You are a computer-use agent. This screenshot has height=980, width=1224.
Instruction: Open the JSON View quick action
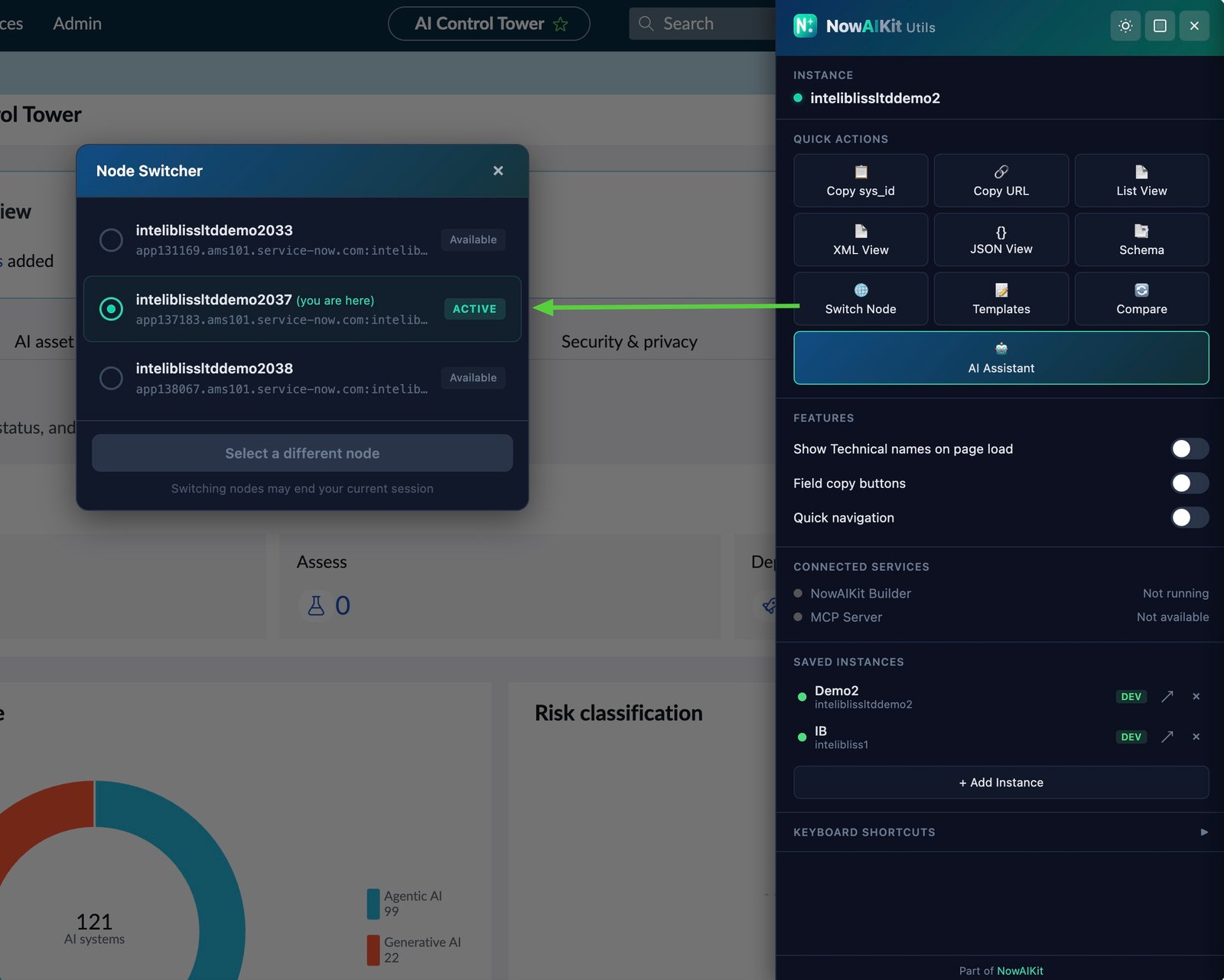point(1001,239)
